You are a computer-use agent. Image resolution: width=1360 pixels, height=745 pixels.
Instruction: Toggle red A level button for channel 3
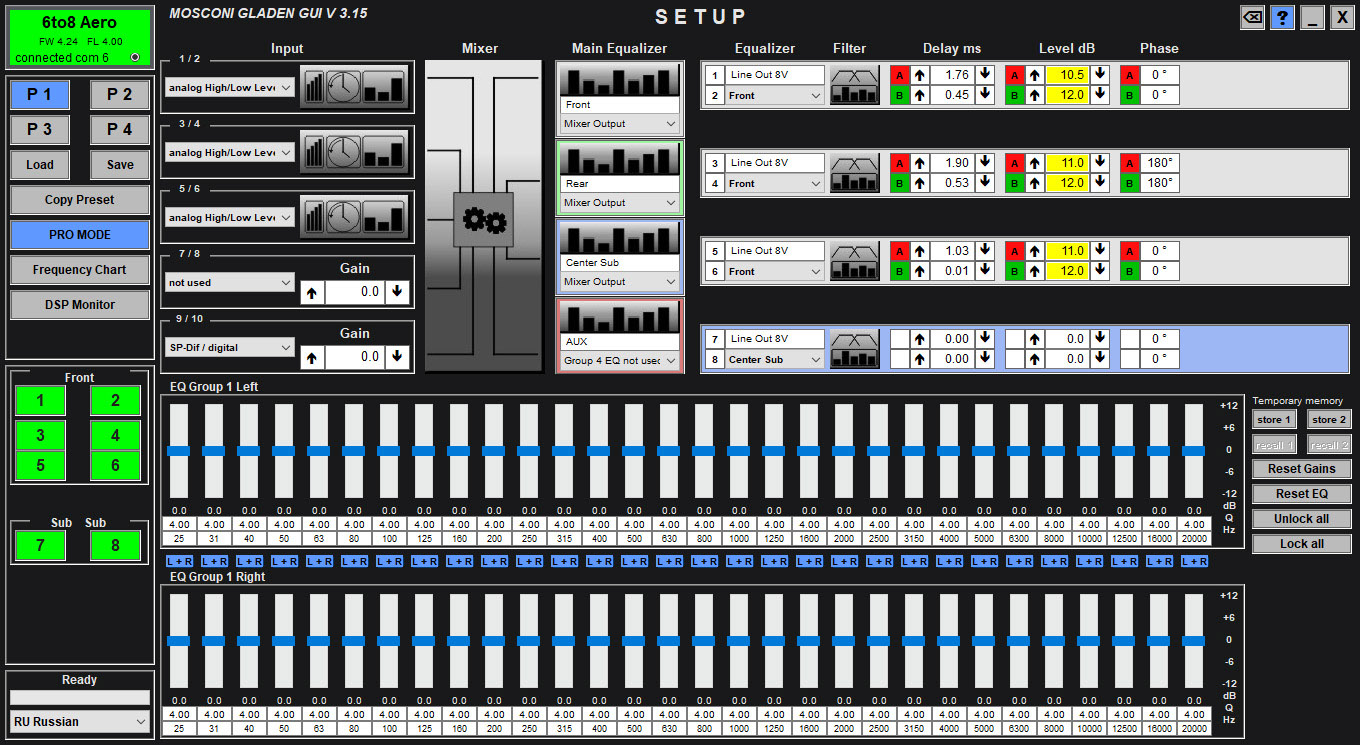1014,163
